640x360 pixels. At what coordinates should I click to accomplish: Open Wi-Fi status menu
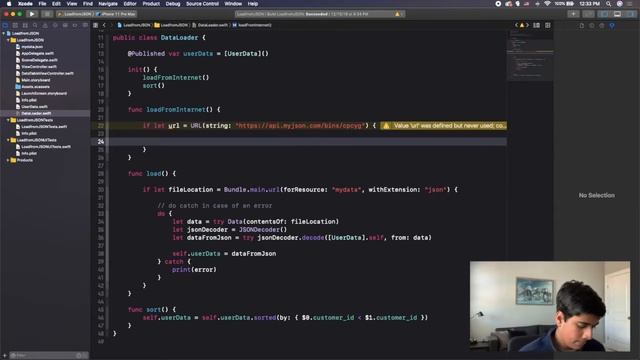(x=547, y=4)
